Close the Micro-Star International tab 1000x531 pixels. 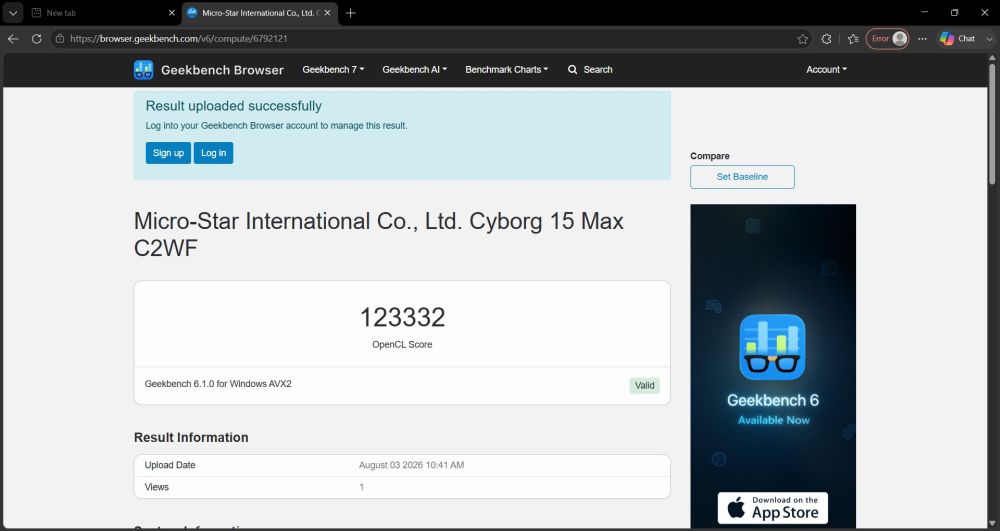pyautogui.click(x=327, y=13)
